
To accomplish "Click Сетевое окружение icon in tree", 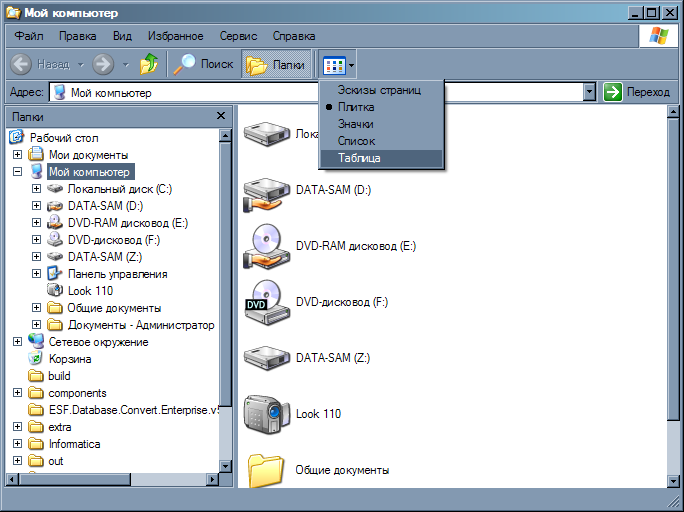I will tap(36, 341).
